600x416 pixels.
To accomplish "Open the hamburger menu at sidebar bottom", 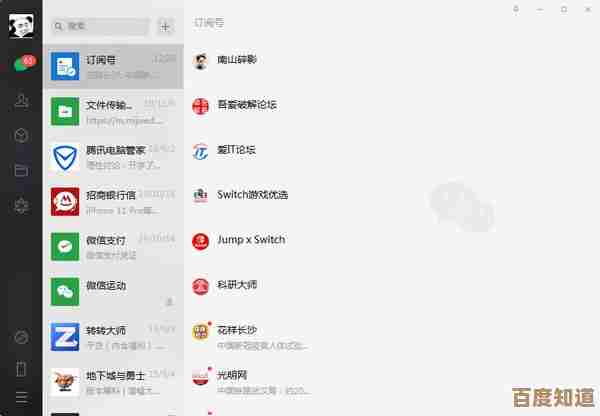I will (21, 398).
